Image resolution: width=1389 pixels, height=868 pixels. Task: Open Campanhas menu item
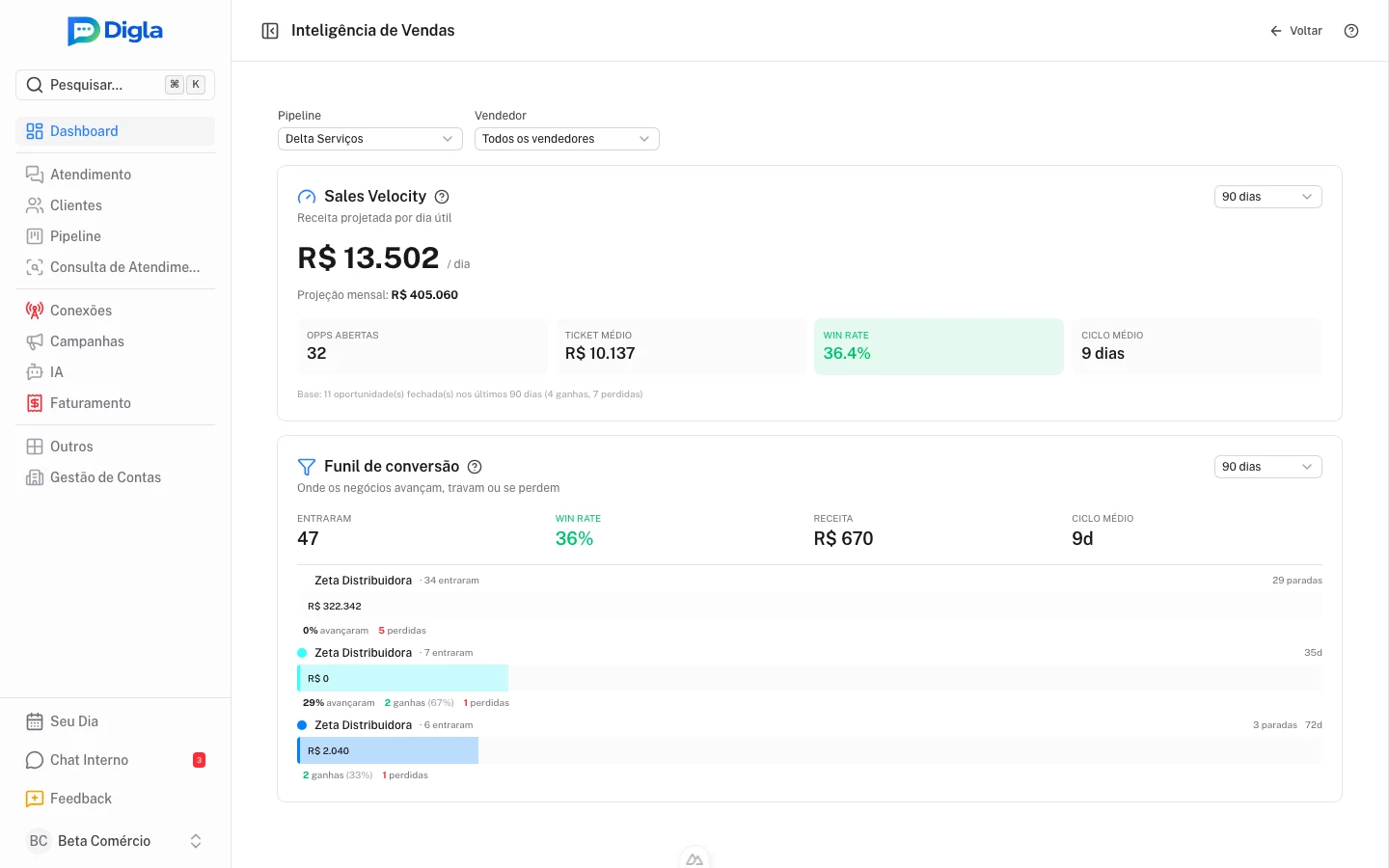[115, 341]
